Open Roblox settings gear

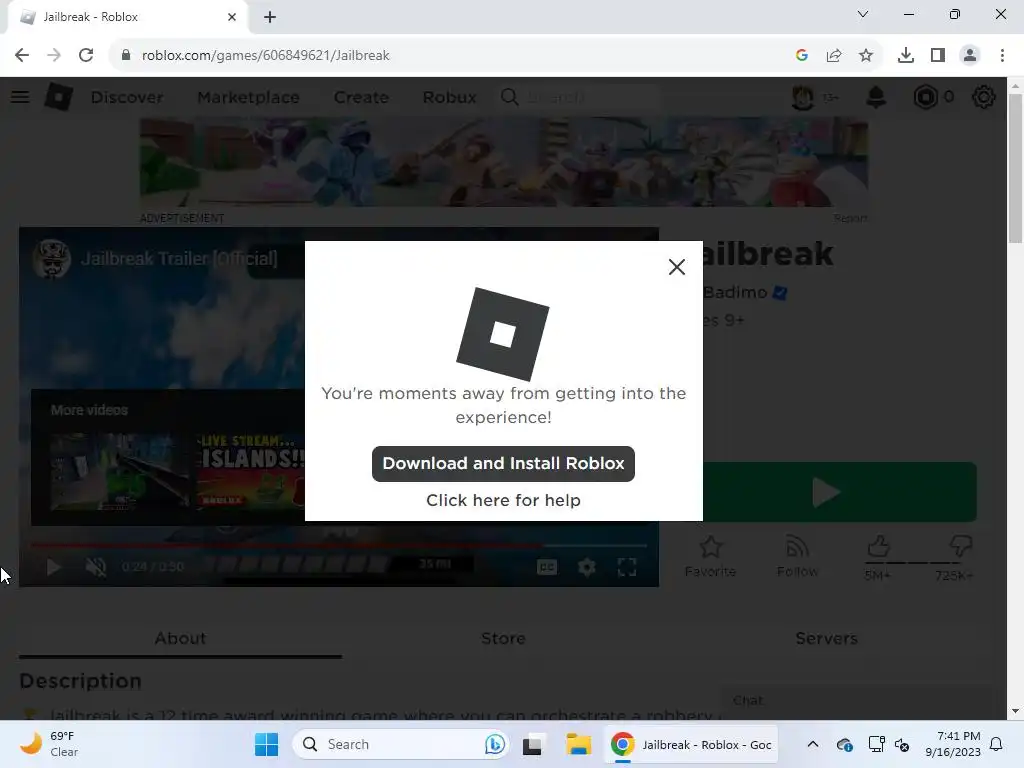click(x=984, y=97)
